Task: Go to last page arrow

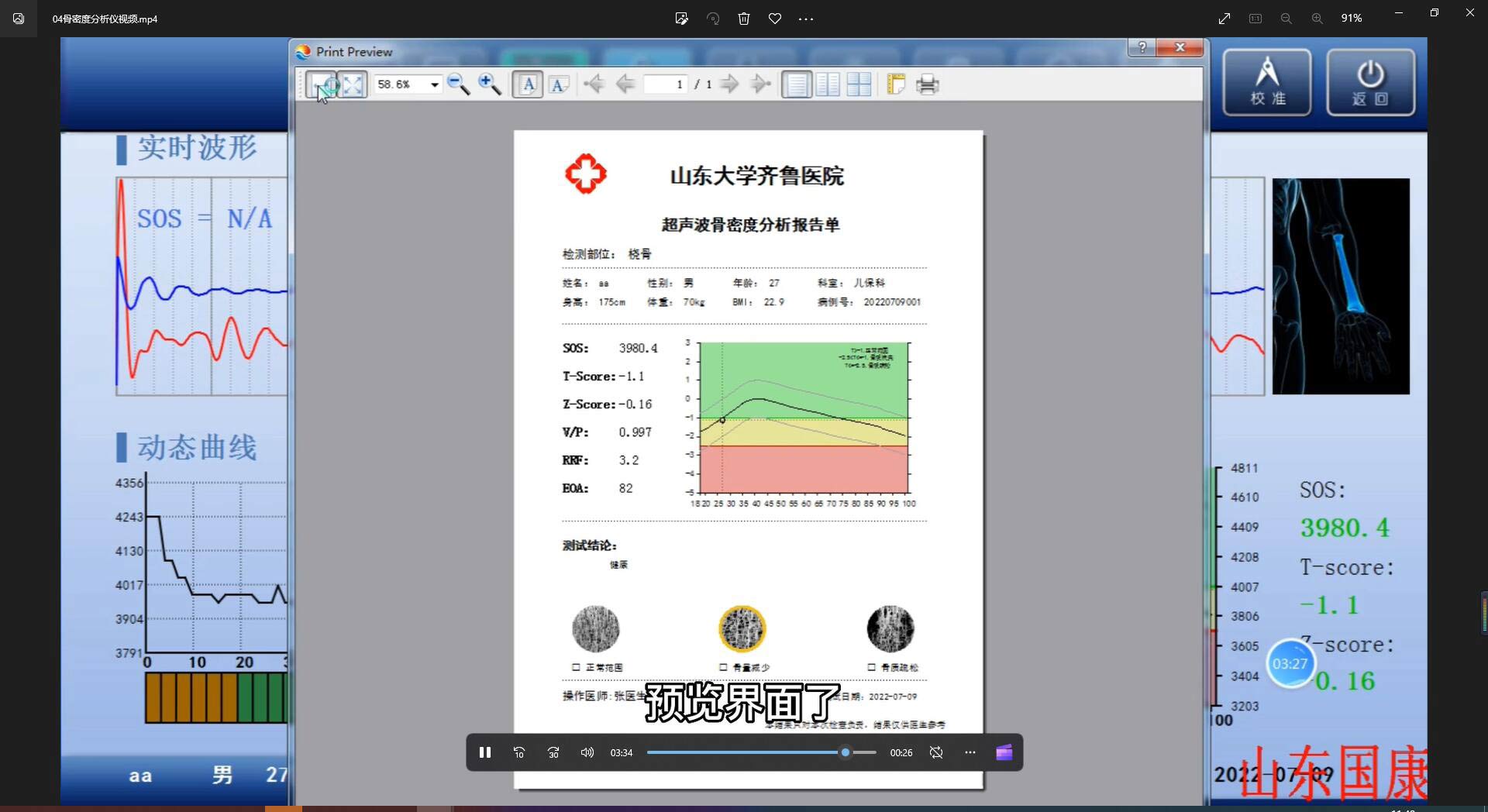Action: click(x=761, y=84)
